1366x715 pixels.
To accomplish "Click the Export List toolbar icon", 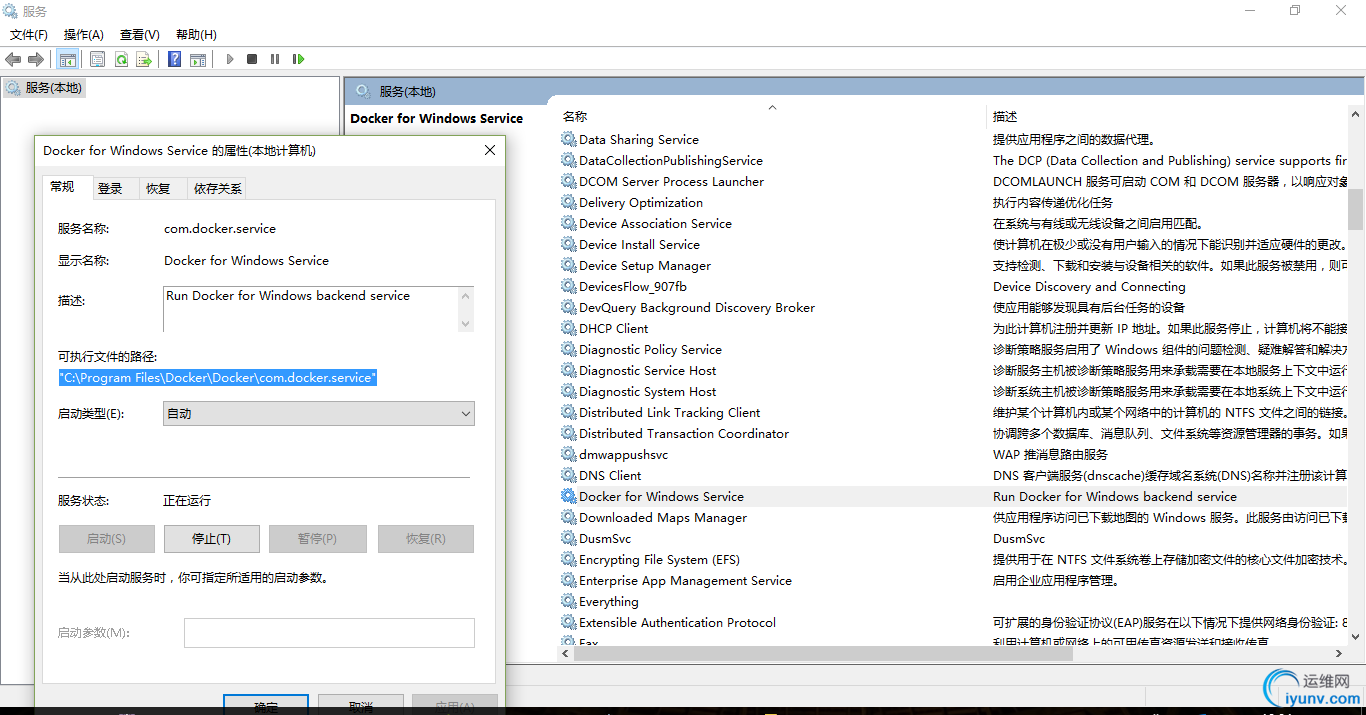I will (x=143, y=59).
